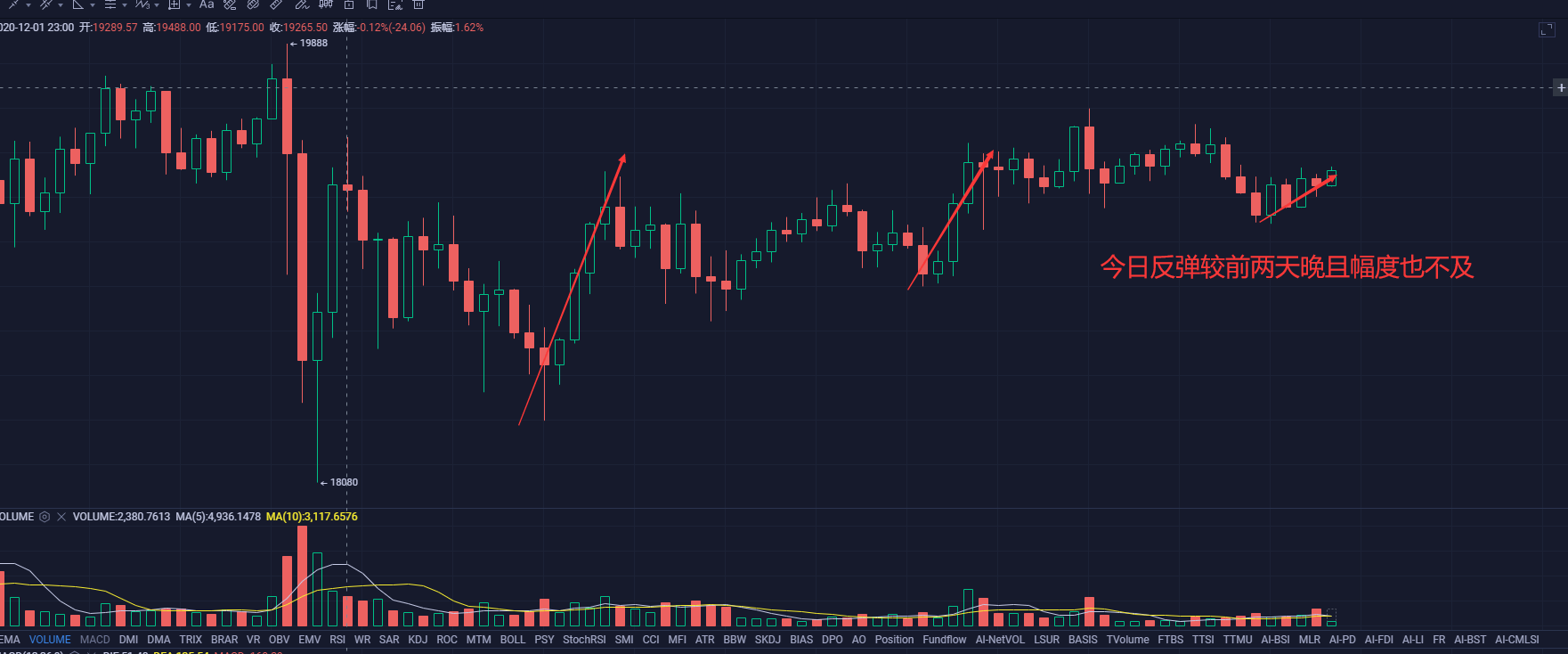
Task: Click the trash icon to delete drawings
Action: click(x=418, y=4)
